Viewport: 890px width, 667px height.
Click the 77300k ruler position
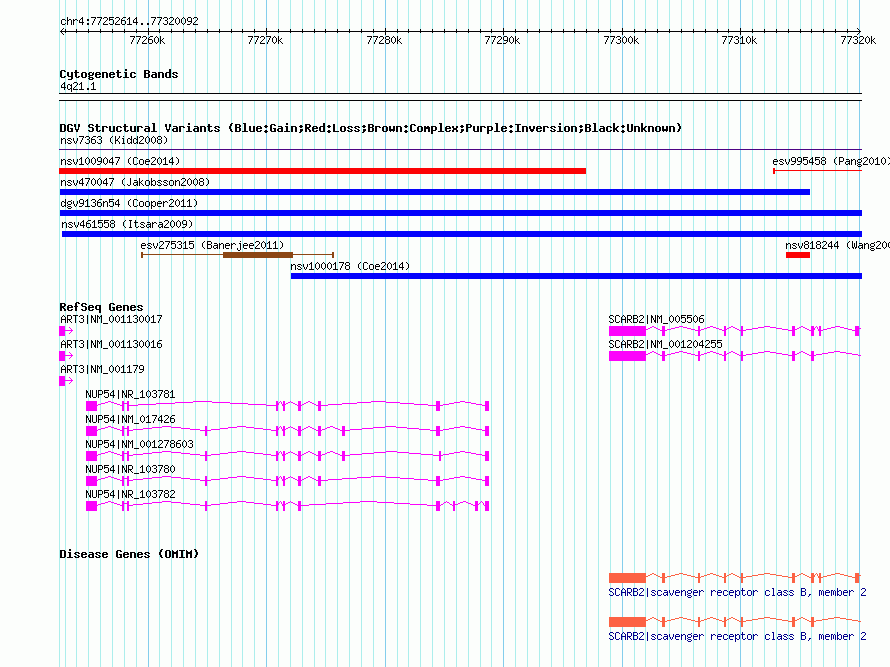pyautogui.click(x=621, y=40)
